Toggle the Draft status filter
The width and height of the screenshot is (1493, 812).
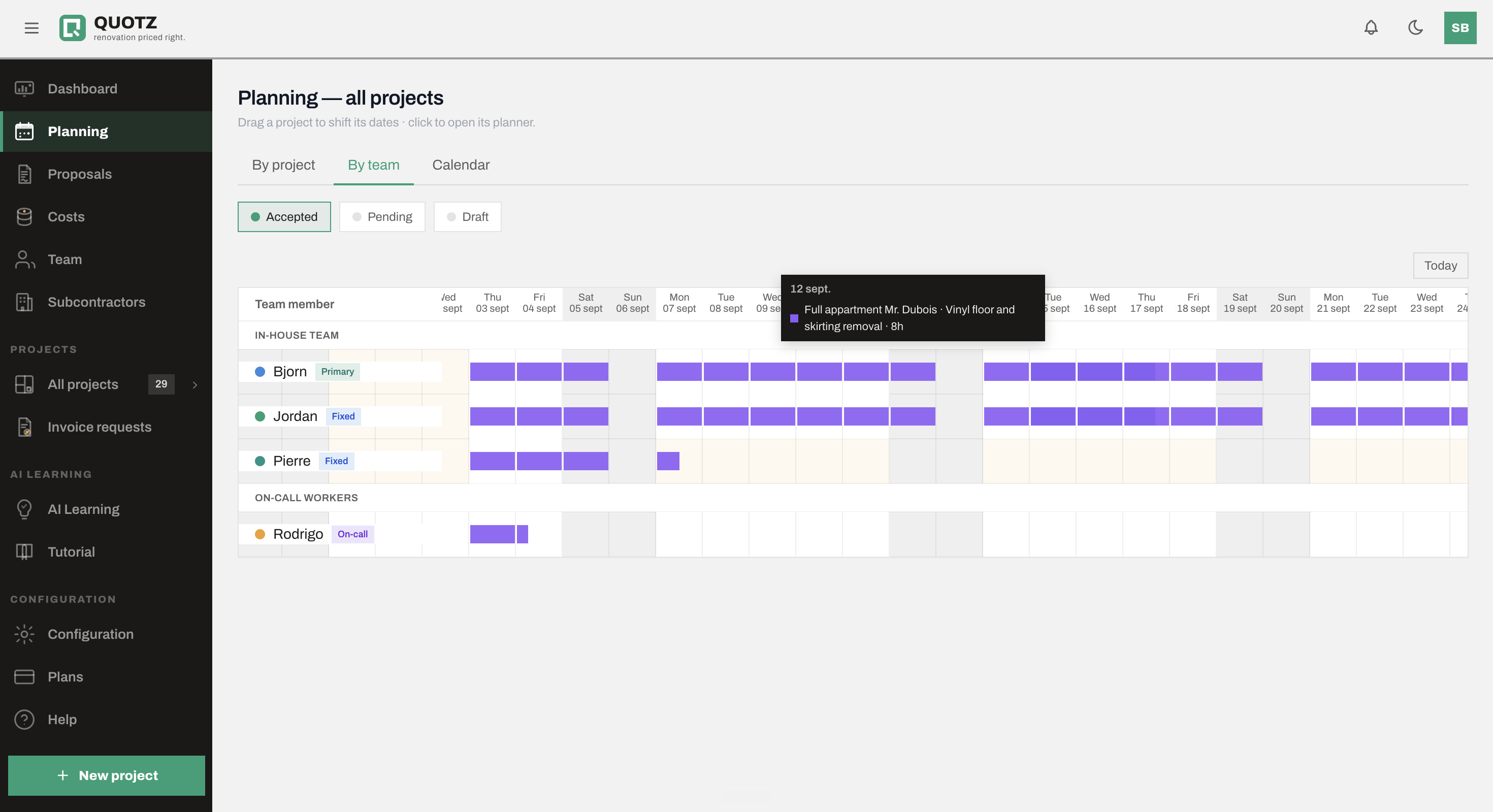467,217
